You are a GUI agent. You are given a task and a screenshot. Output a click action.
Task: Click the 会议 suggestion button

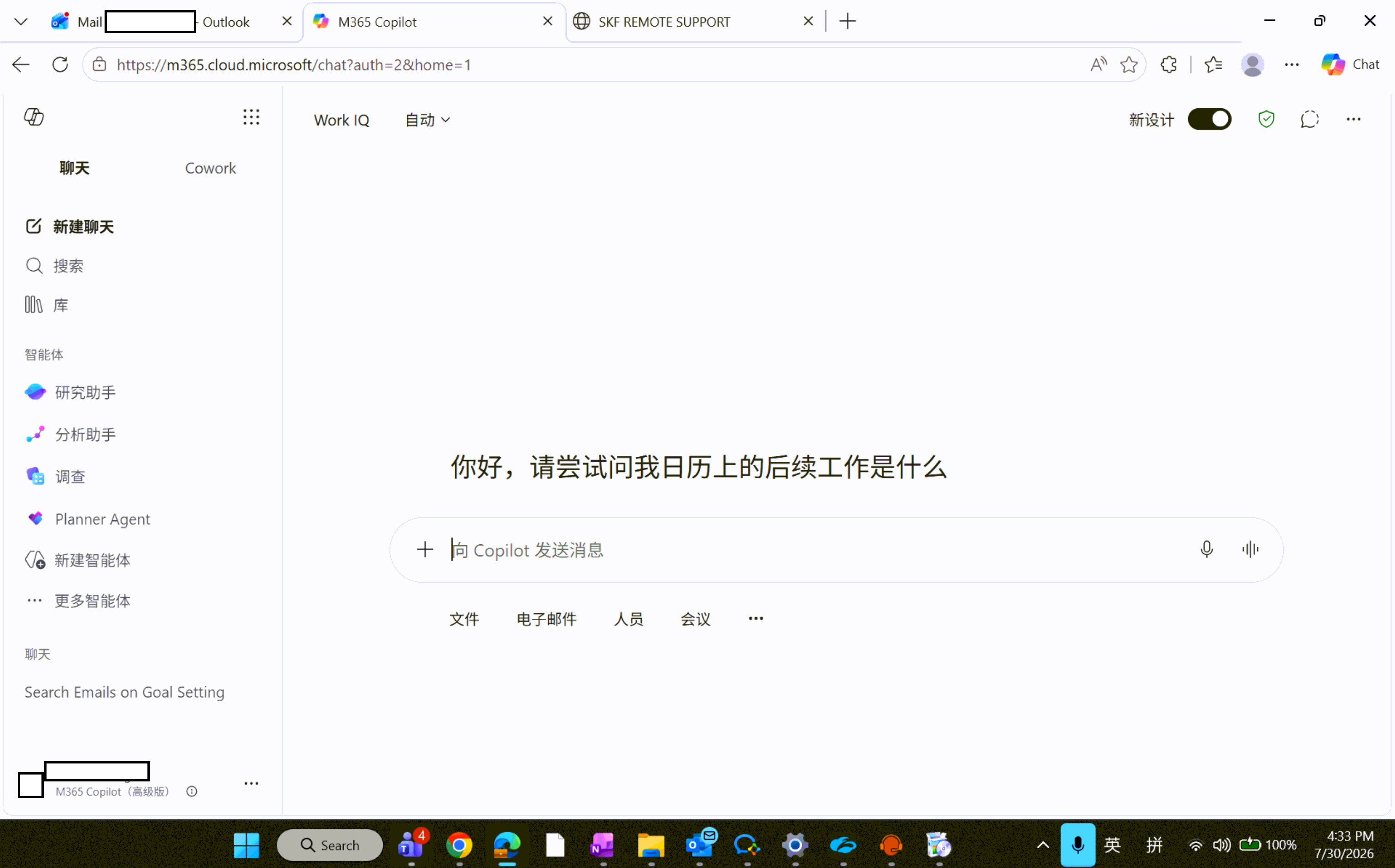(x=696, y=619)
